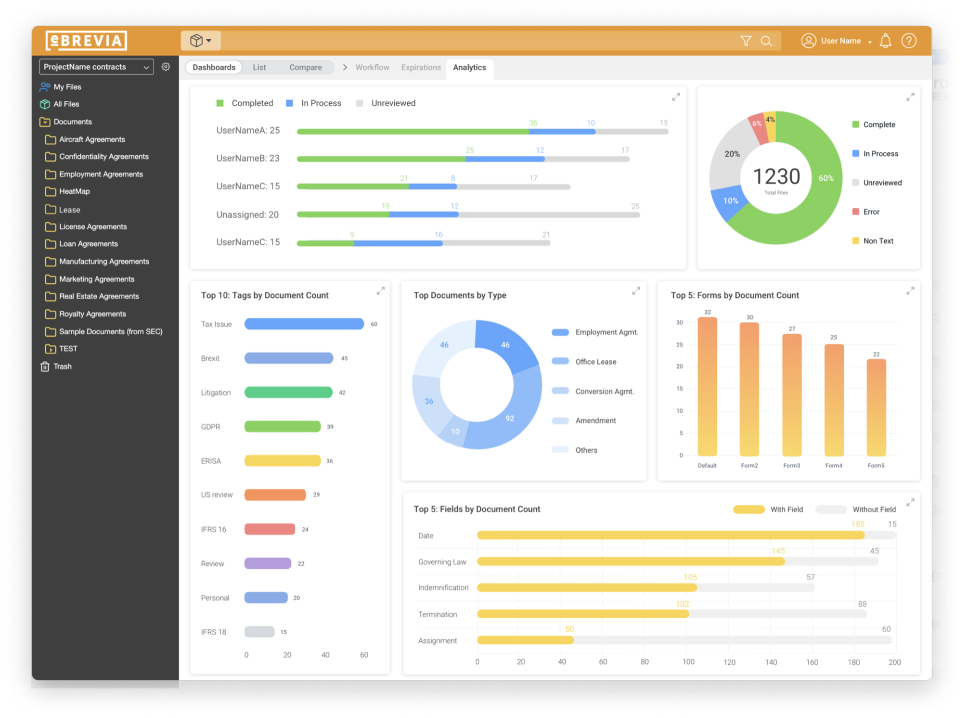Expand the TEST folder

click(50, 349)
